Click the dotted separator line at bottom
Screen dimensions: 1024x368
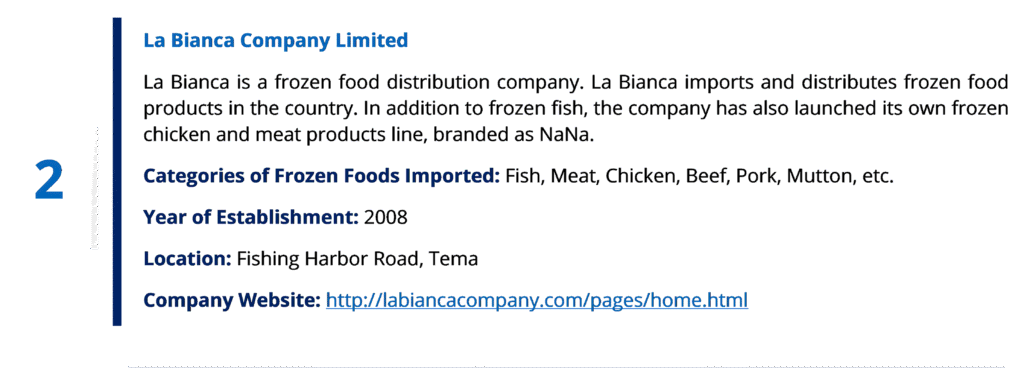[x=566, y=366]
